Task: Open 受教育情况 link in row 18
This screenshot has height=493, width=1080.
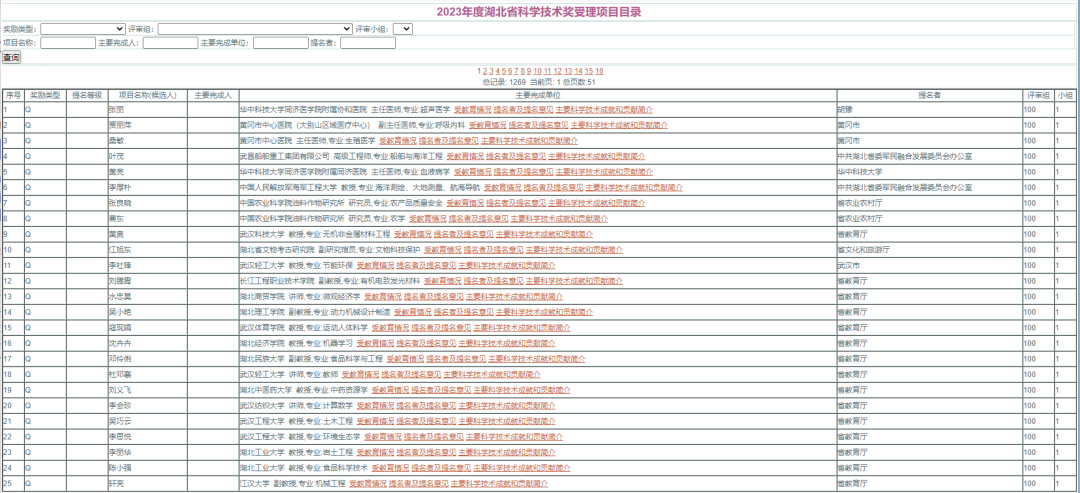Action: pyautogui.click(x=360, y=375)
